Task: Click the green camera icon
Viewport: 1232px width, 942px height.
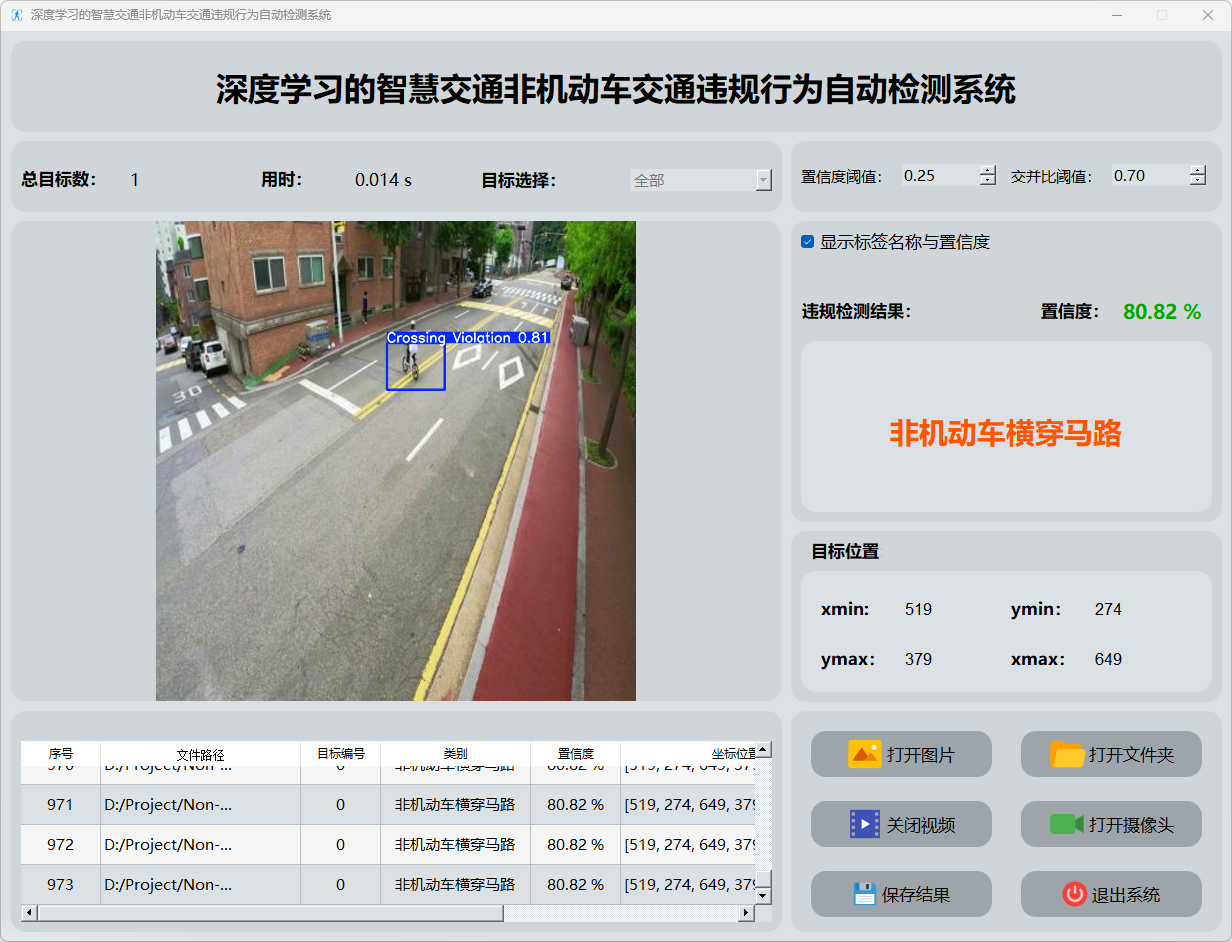Action: [x=1067, y=824]
